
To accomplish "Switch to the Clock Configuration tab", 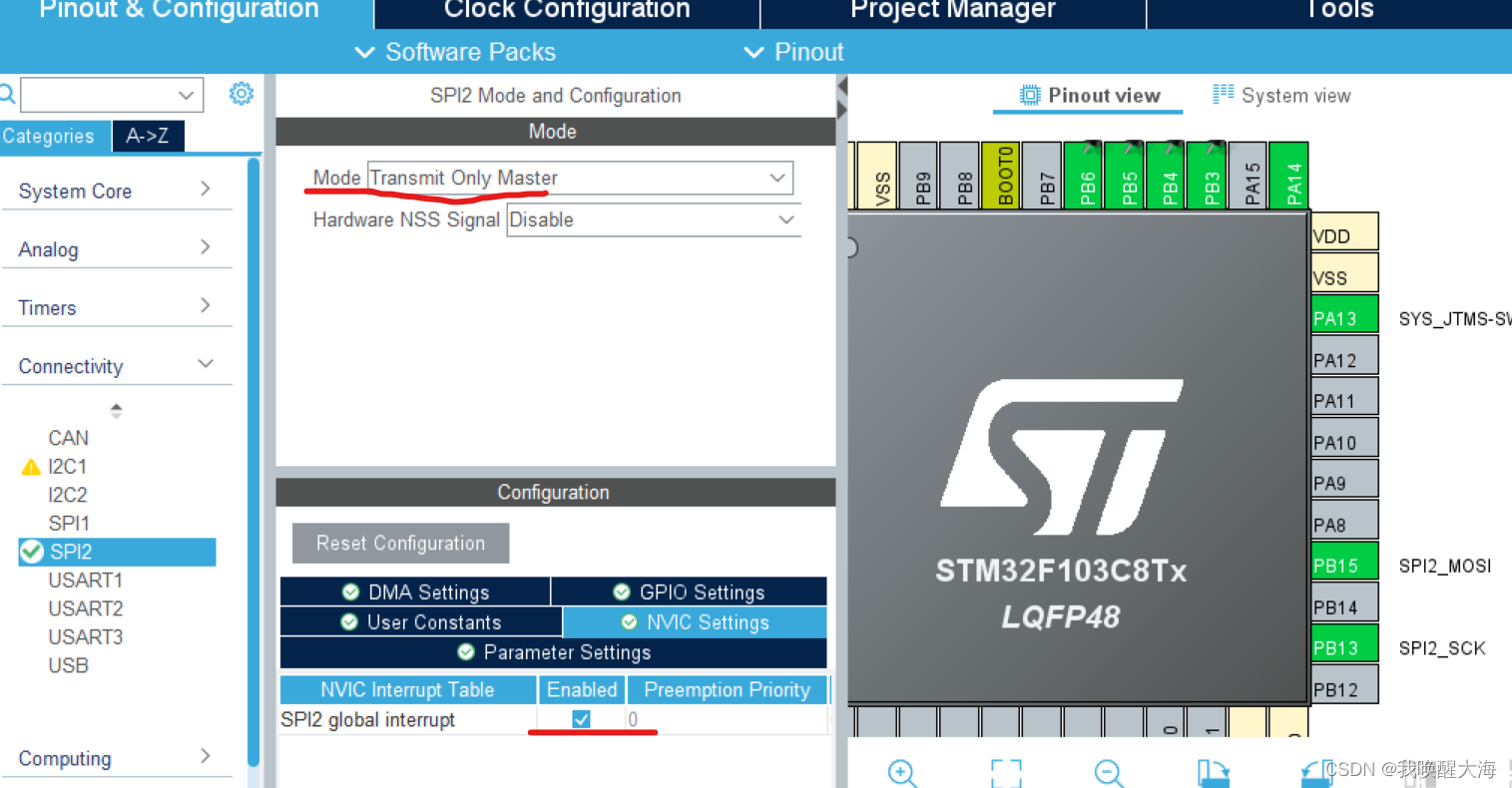I will [x=565, y=11].
